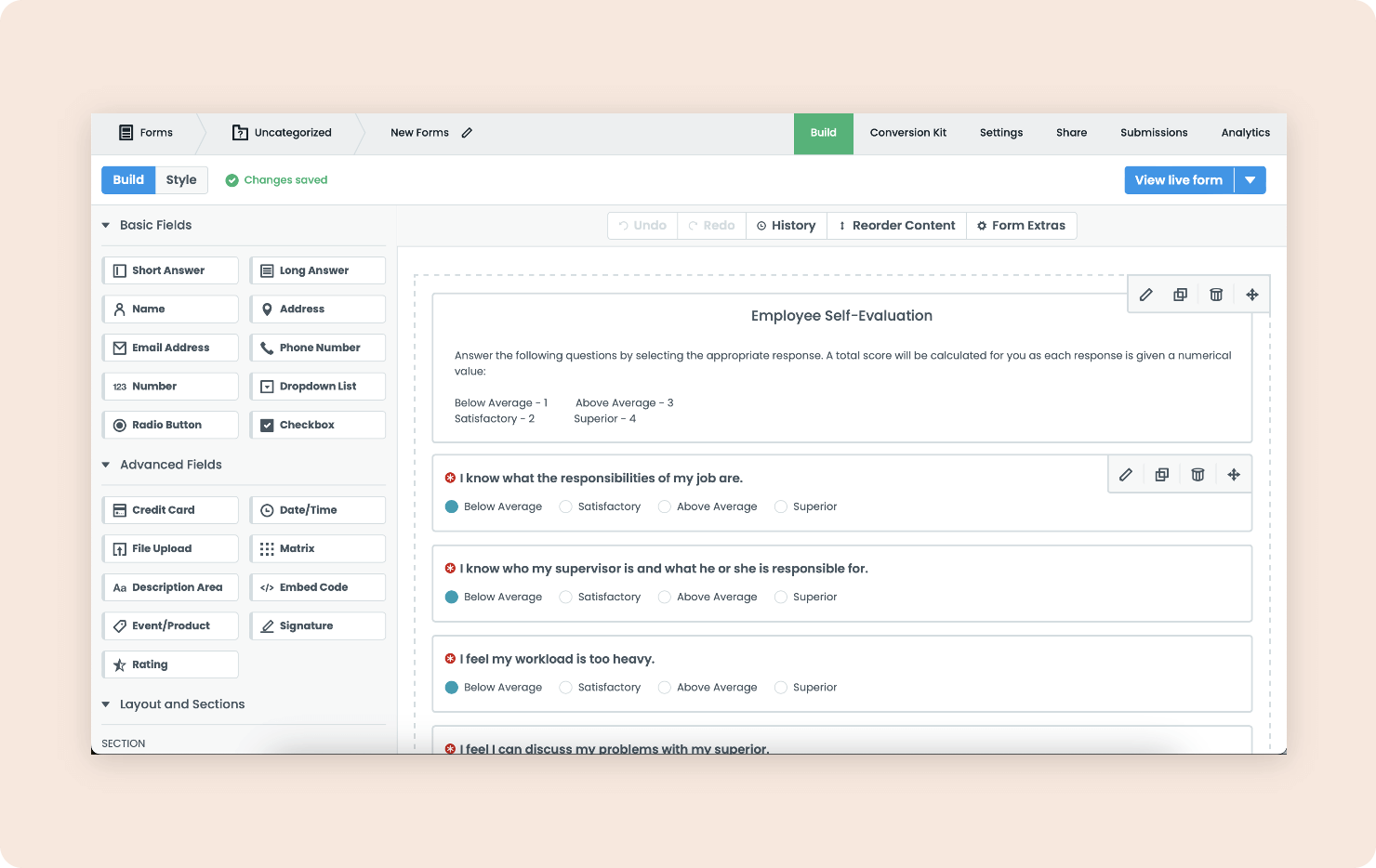Duplicate the Employee Self-Evaluation header block

tap(1180, 295)
